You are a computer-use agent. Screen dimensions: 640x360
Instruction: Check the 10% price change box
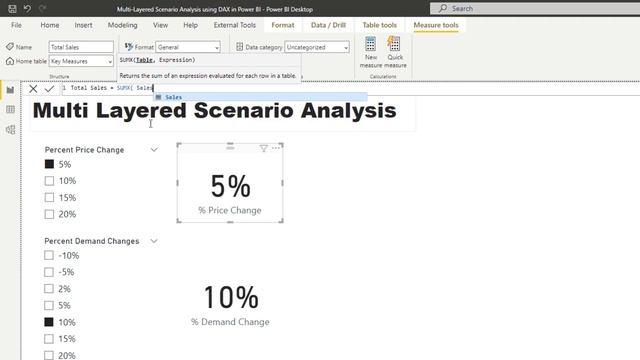[x=49, y=181]
